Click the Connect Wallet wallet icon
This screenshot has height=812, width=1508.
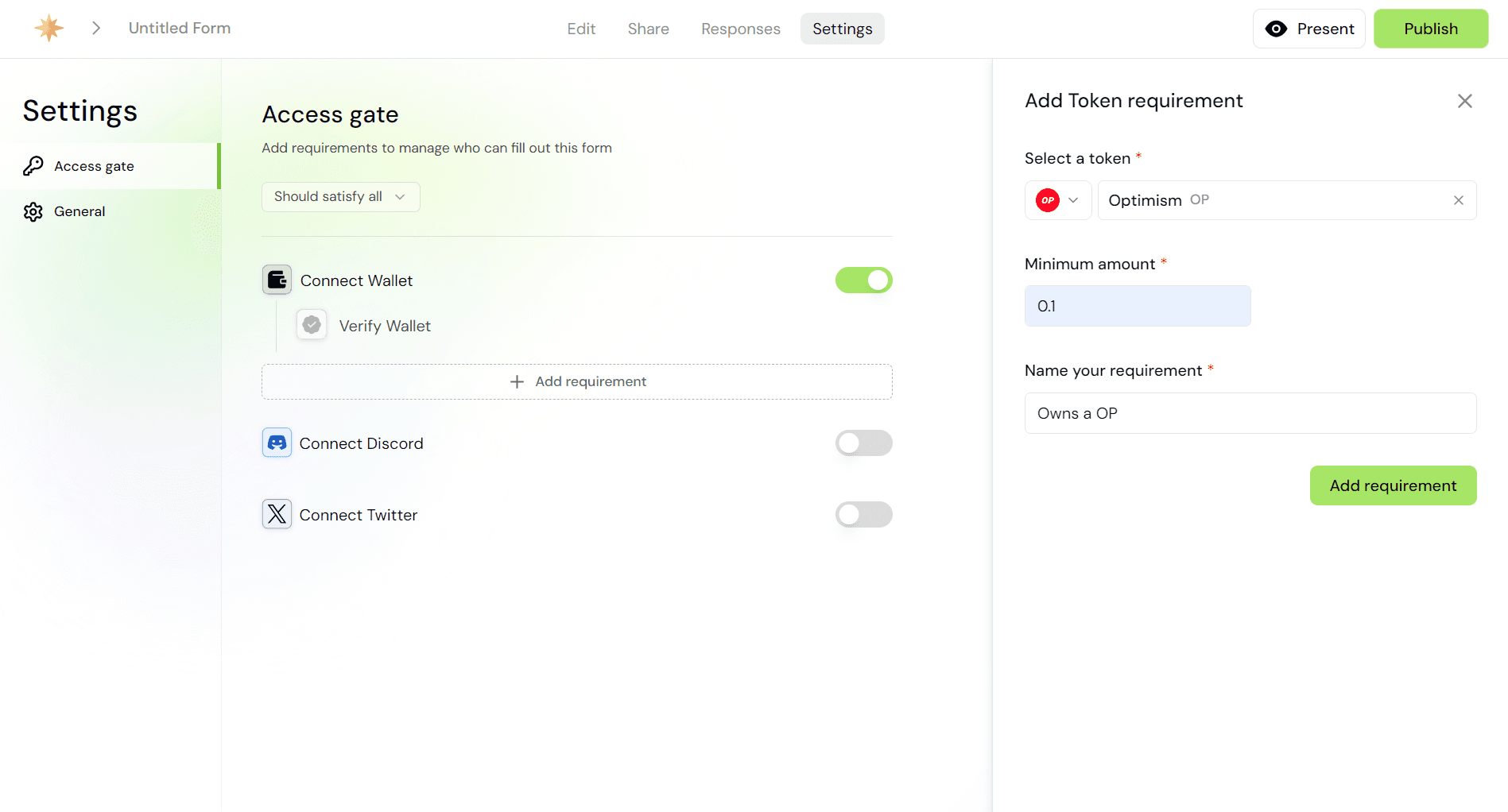pyautogui.click(x=277, y=280)
